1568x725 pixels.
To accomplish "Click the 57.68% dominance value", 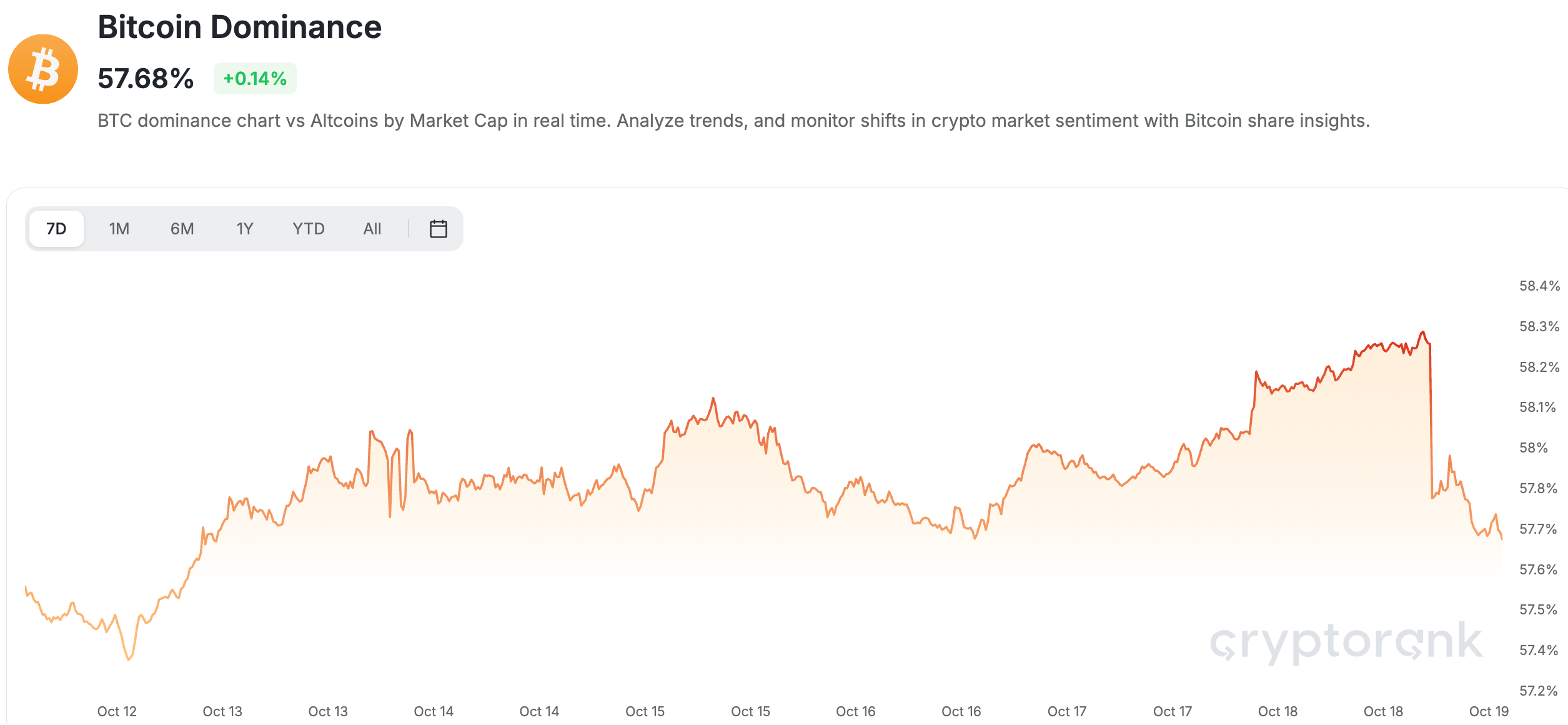I will point(146,79).
